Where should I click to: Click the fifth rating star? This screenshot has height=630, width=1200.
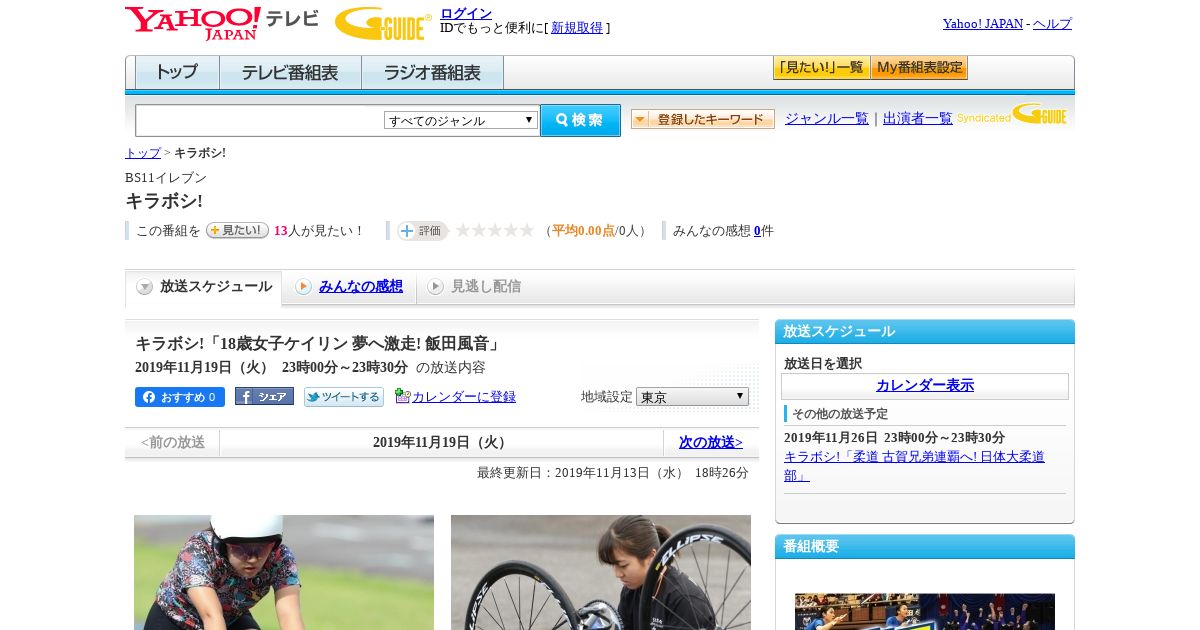[527, 230]
